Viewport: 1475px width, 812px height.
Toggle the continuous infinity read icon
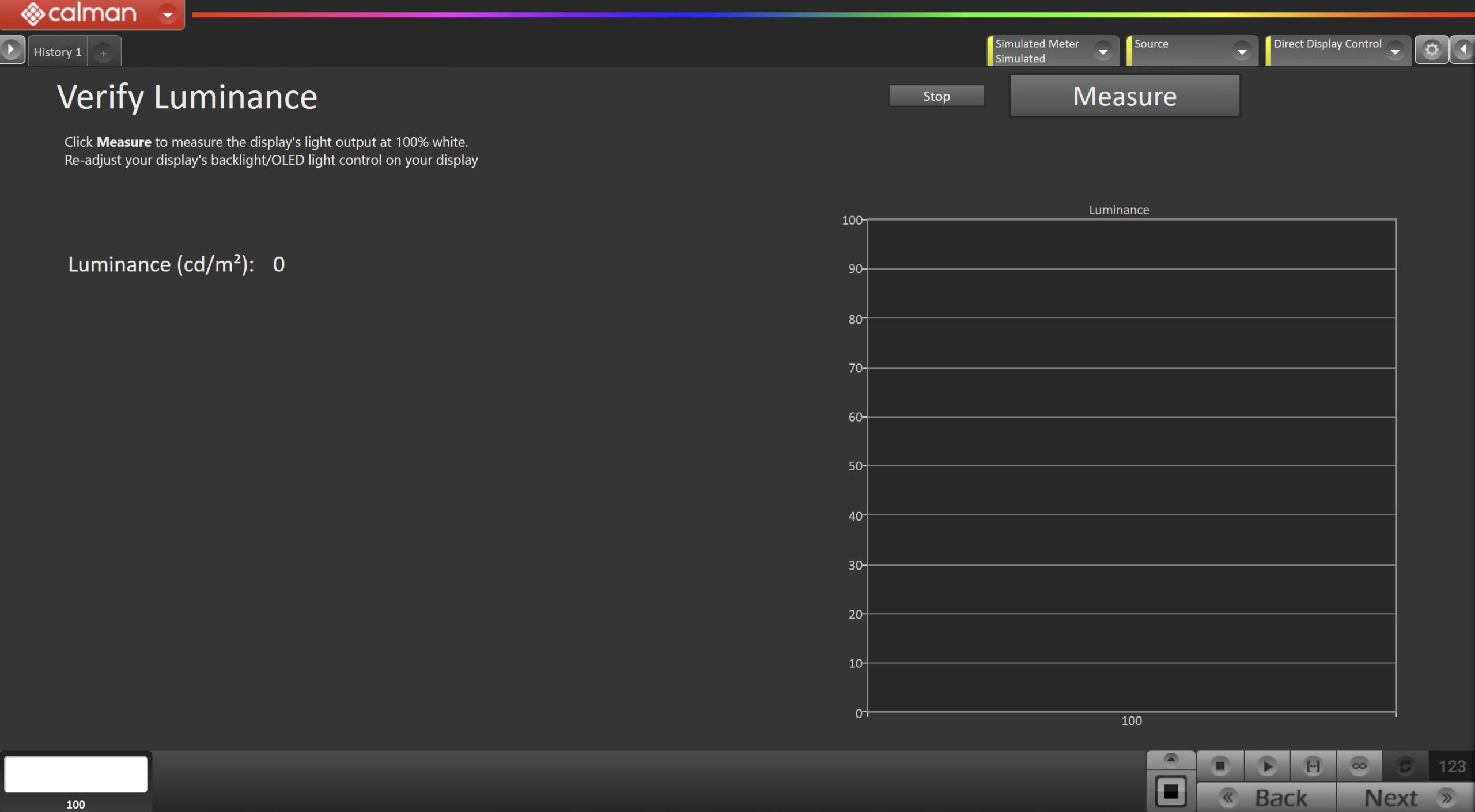1359,766
